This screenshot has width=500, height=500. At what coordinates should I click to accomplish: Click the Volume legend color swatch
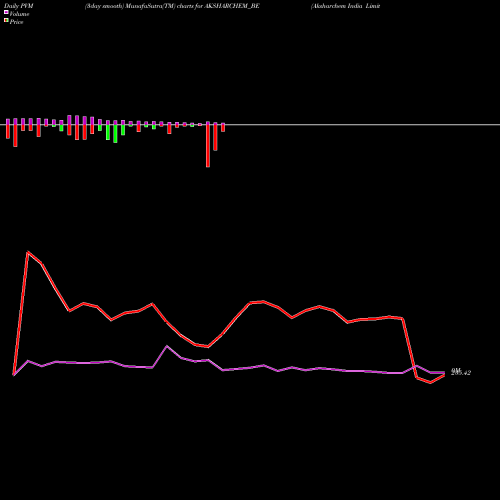coord(6,12)
